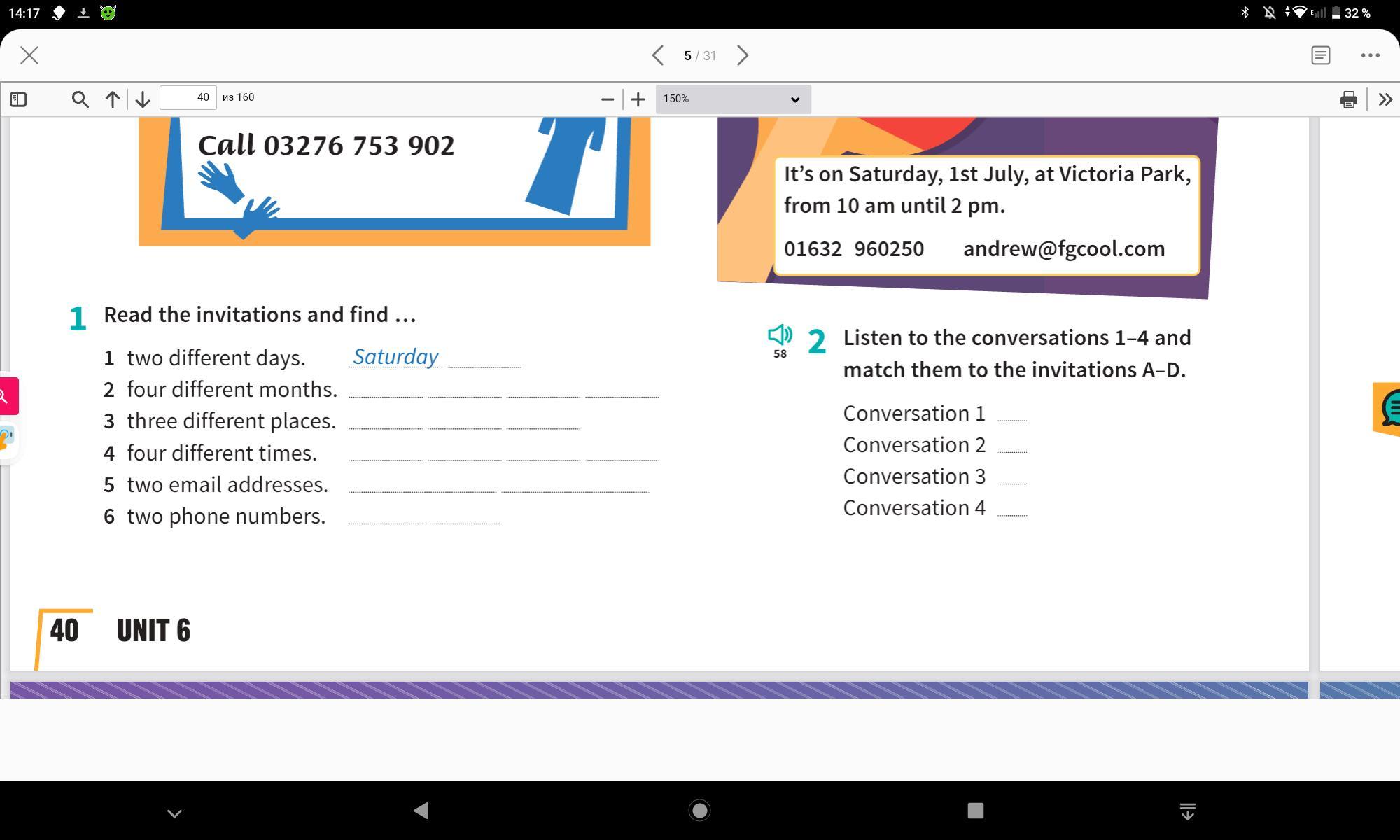The height and width of the screenshot is (840, 1400).
Task: Open the orange chat bubble widget
Action: point(1389,408)
